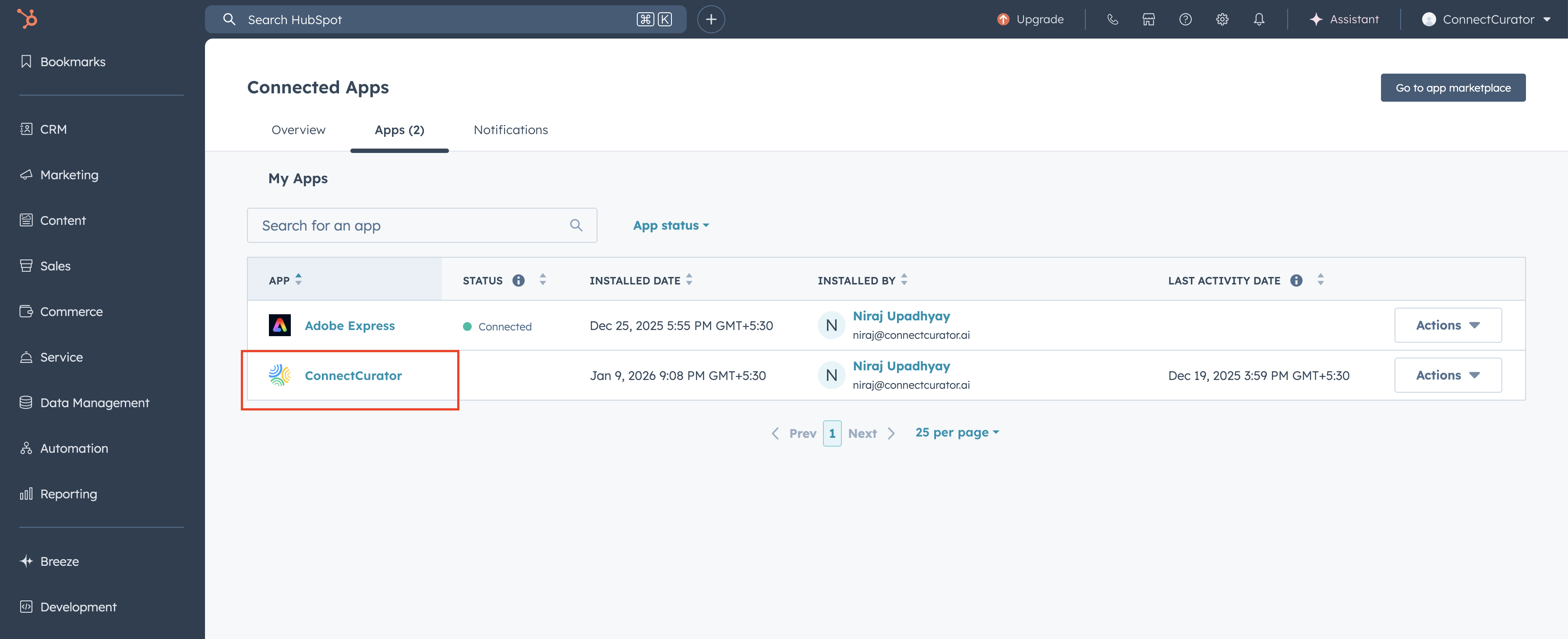The height and width of the screenshot is (639, 1568).
Task: Open Actions menu for Adobe Express
Action: point(1448,325)
